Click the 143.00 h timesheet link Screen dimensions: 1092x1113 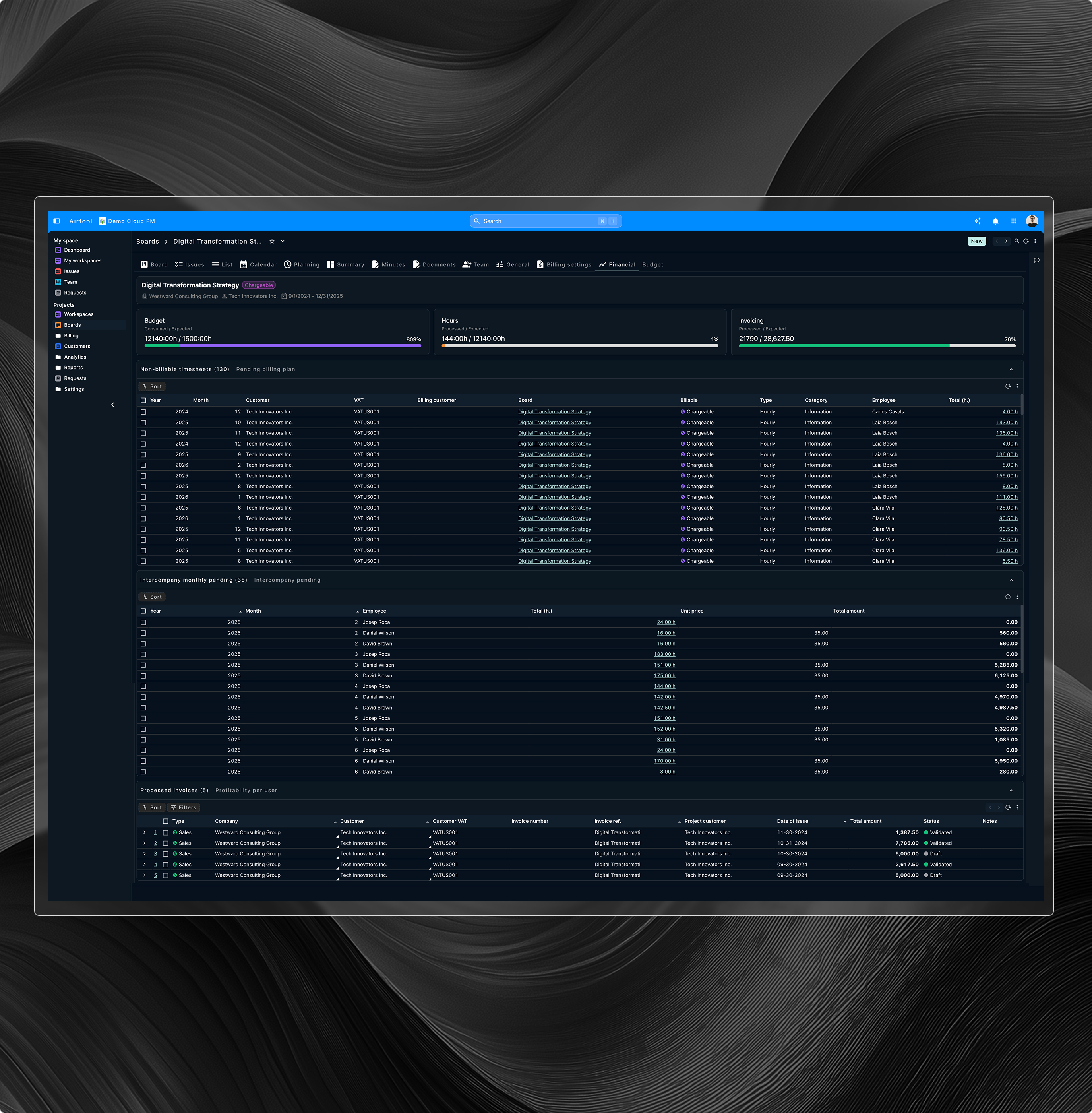click(x=1007, y=423)
